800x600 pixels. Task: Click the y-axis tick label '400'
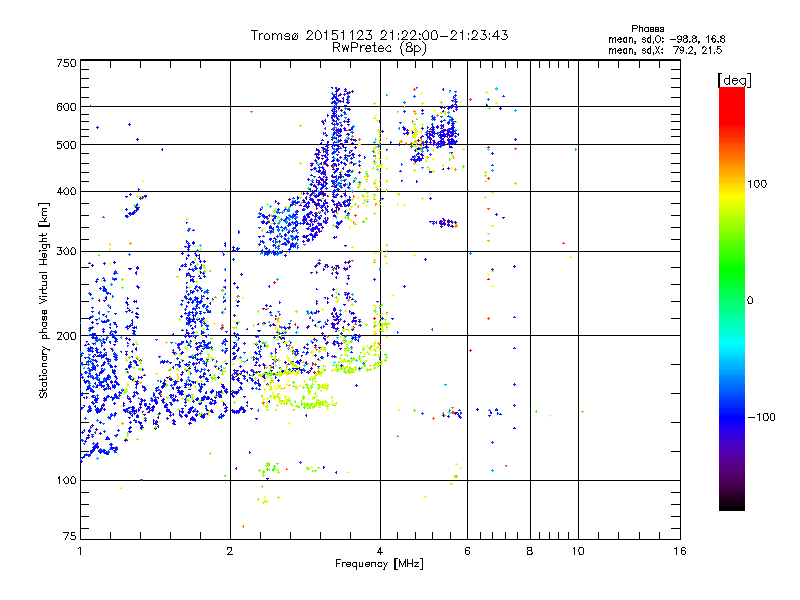(66, 192)
